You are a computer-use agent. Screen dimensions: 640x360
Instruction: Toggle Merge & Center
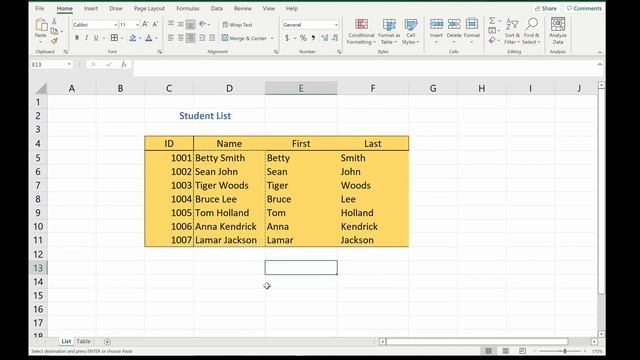tap(244, 38)
